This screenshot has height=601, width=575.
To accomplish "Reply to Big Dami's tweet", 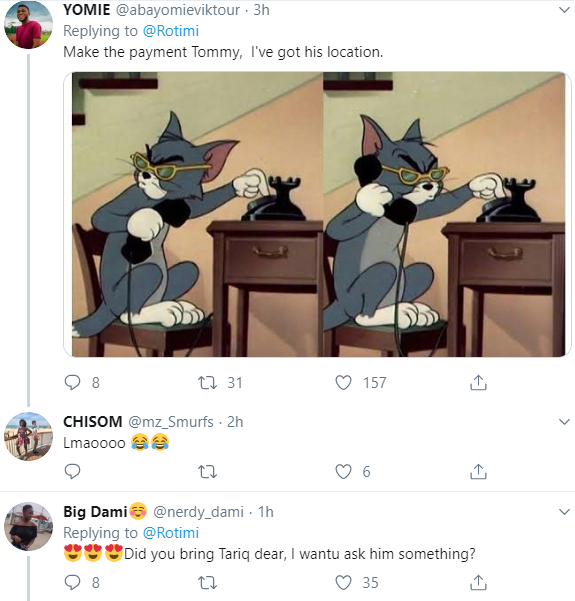I will coord(72,583).
